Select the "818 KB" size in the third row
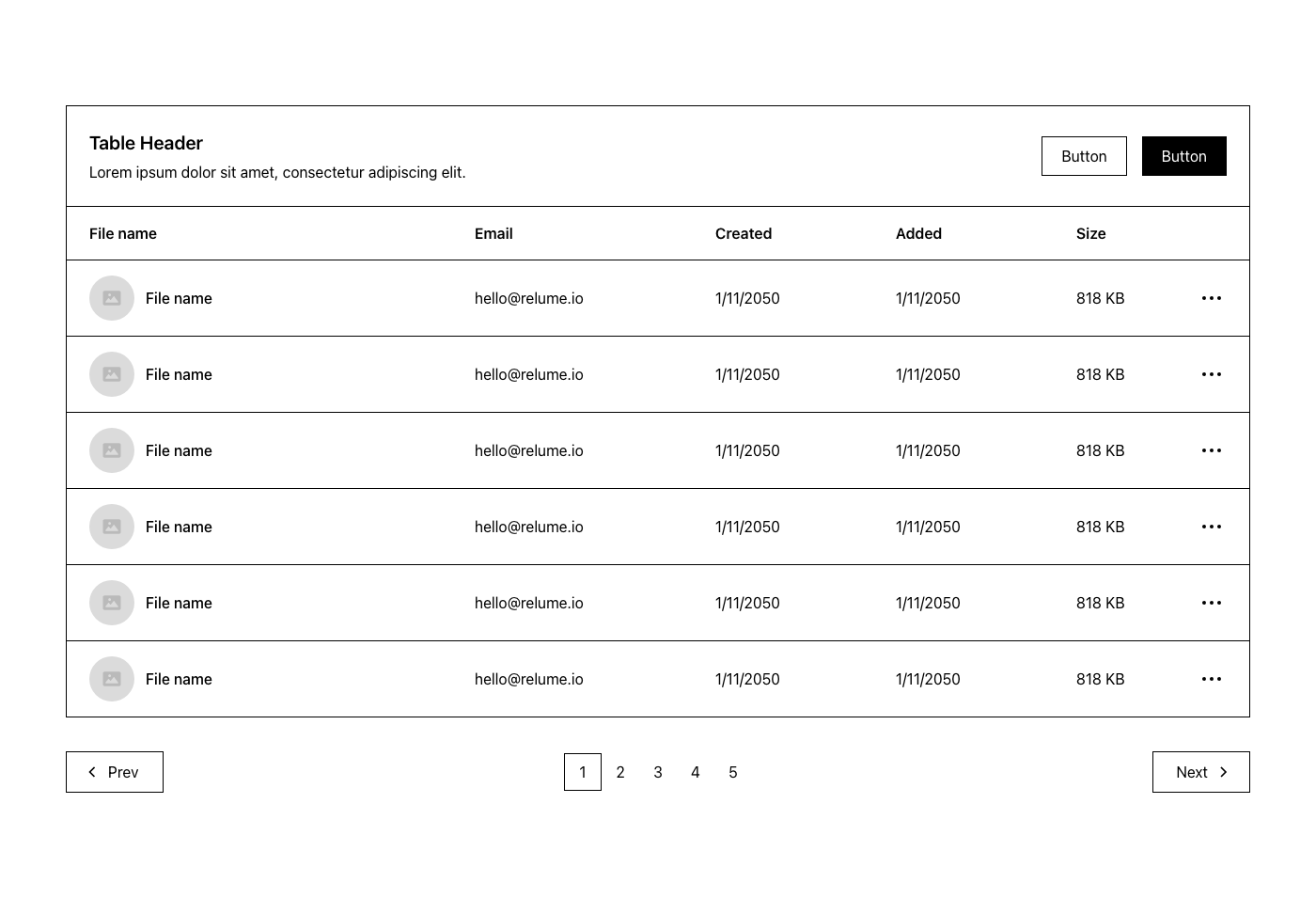This screenshot has width=1316, height=898. (x=1101, y=450)
